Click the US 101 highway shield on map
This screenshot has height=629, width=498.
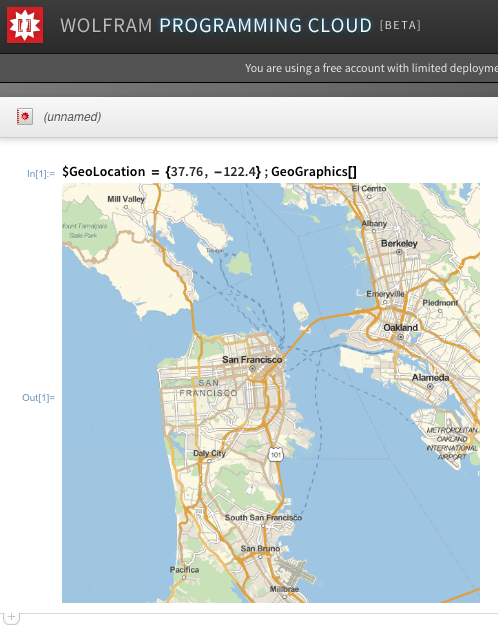(x=275, y=455)
